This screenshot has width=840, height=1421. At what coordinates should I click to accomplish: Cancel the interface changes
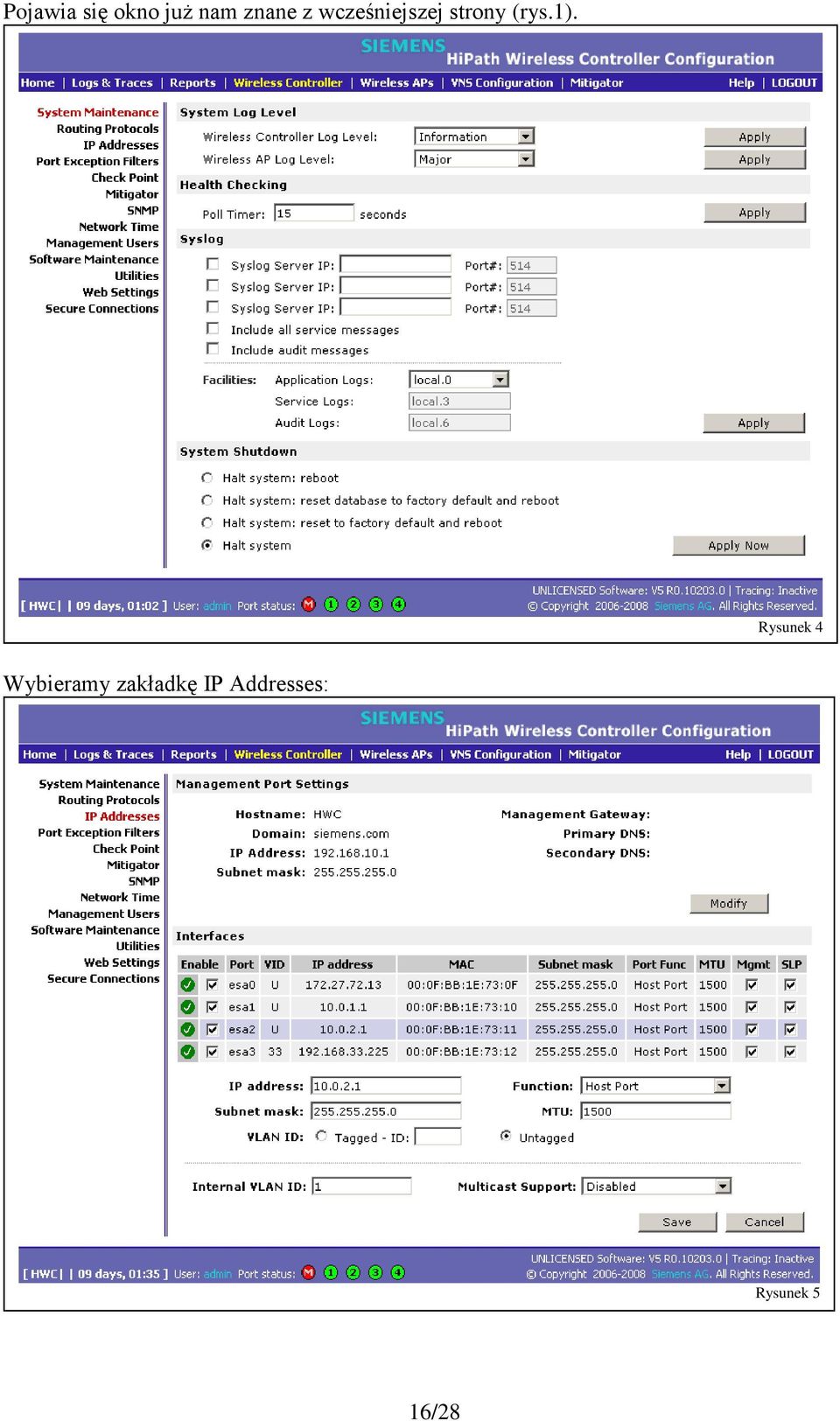(x=765, y=1221)
